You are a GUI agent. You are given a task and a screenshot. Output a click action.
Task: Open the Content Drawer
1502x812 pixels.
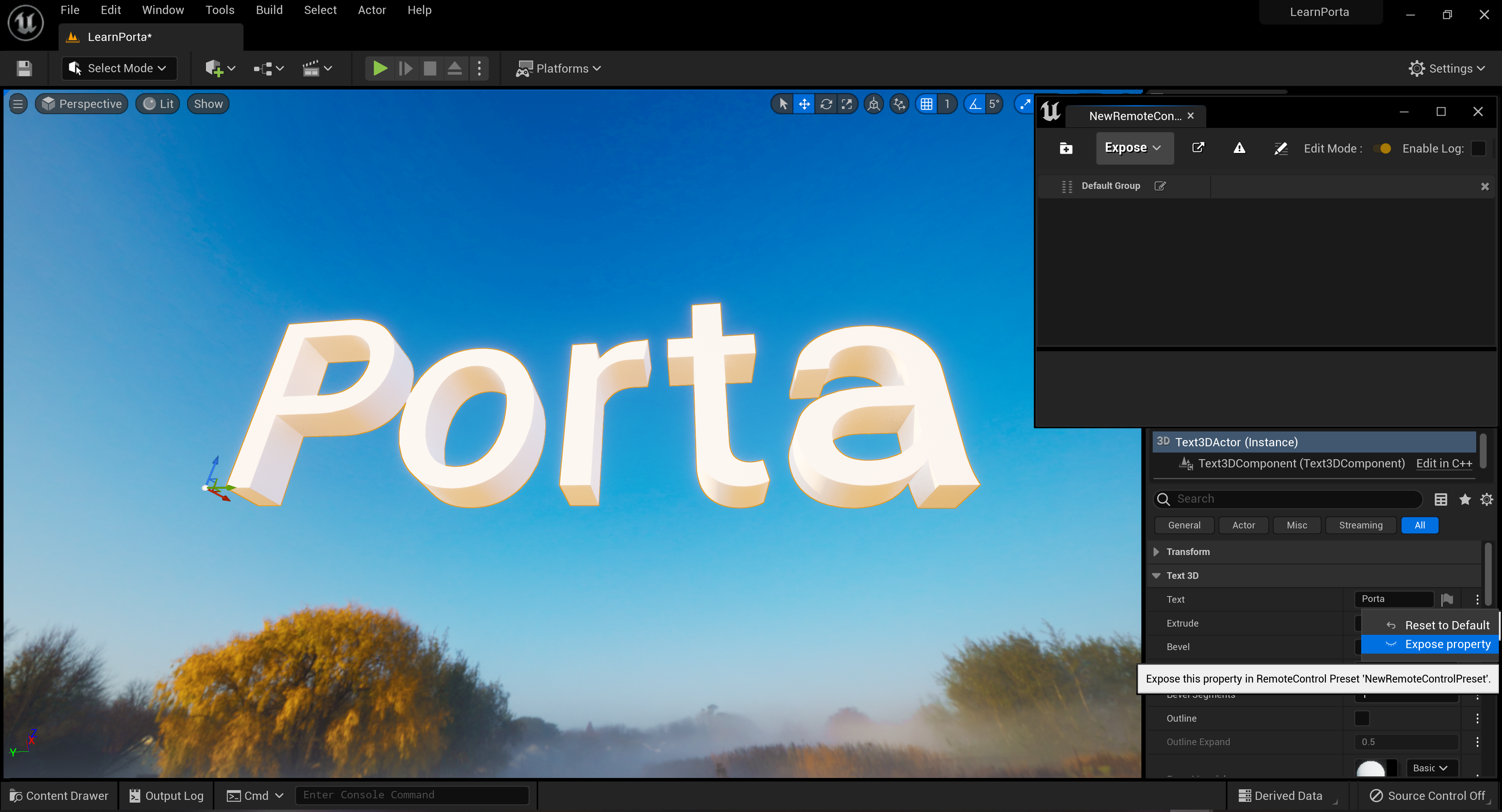[x=59, y=795]
